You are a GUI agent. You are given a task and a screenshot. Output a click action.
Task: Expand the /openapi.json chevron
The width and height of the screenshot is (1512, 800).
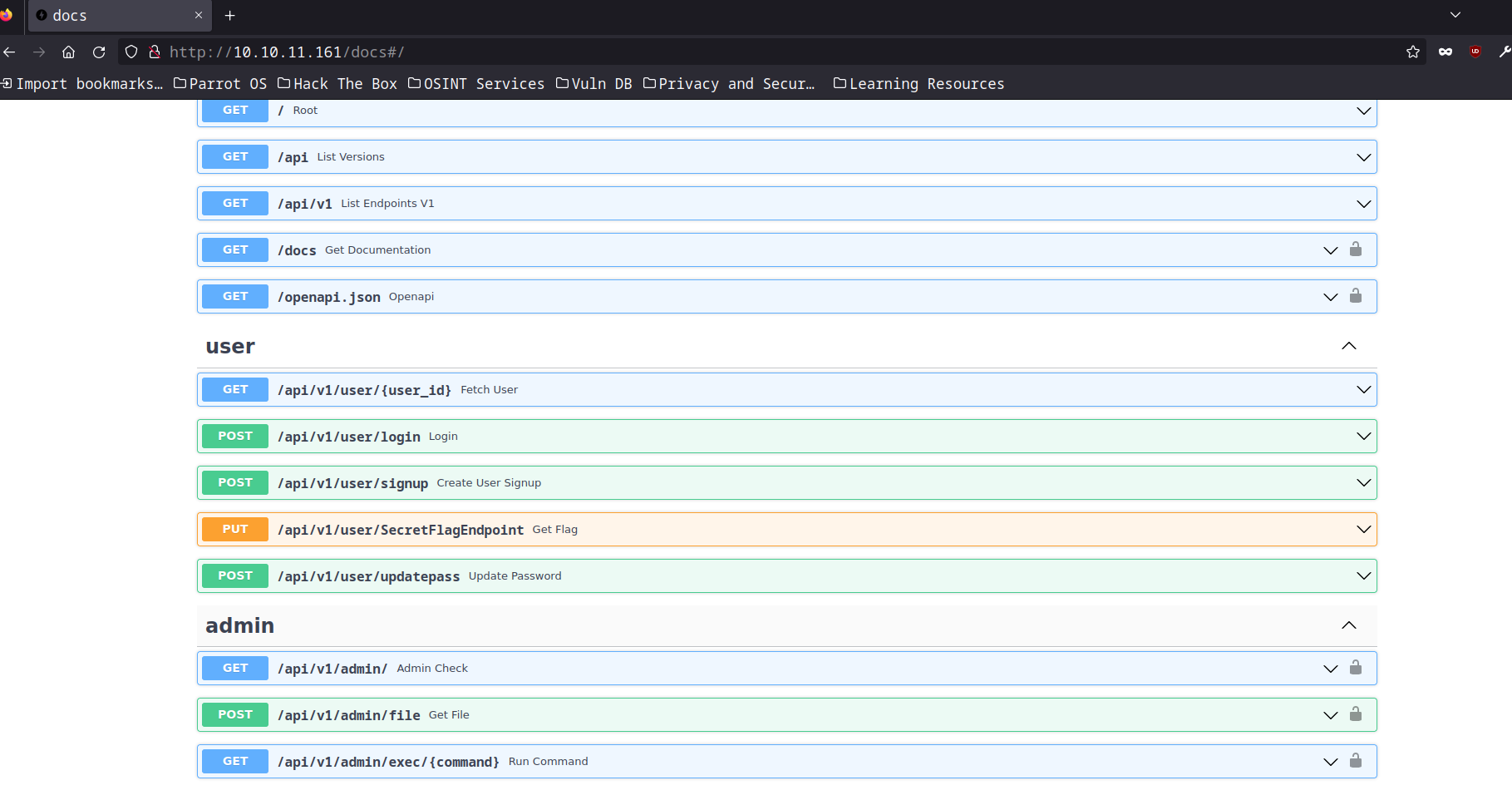click(x=1331, y=297)
